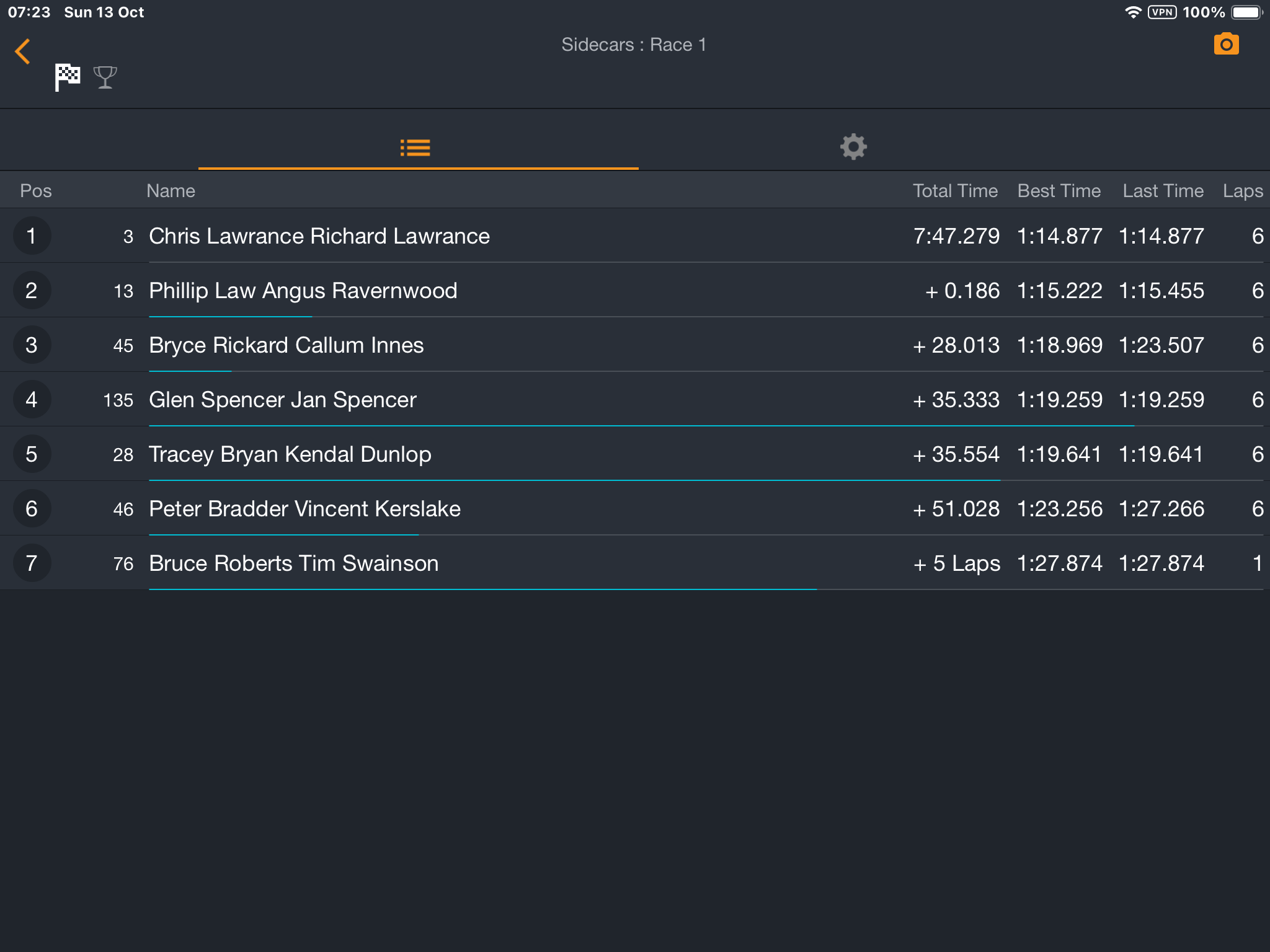
Task: Select Bruce Roberts Tim Swainson entry
Action: (635, 563)
